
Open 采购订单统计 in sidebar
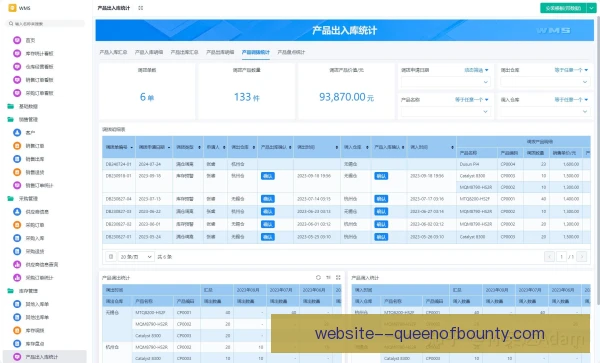coord(39,278)
